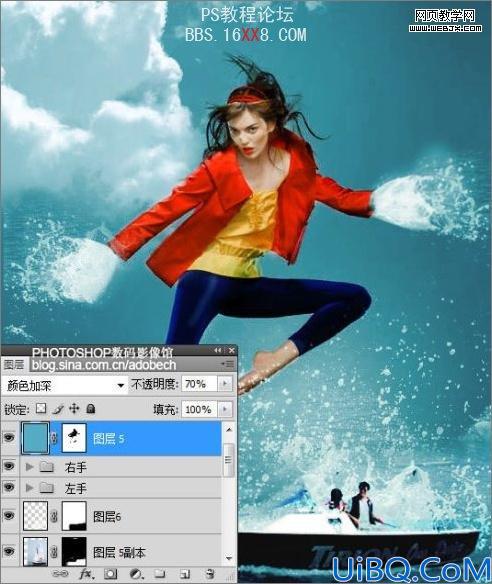Hide the 图层6 layer

(x=9, y=516)
